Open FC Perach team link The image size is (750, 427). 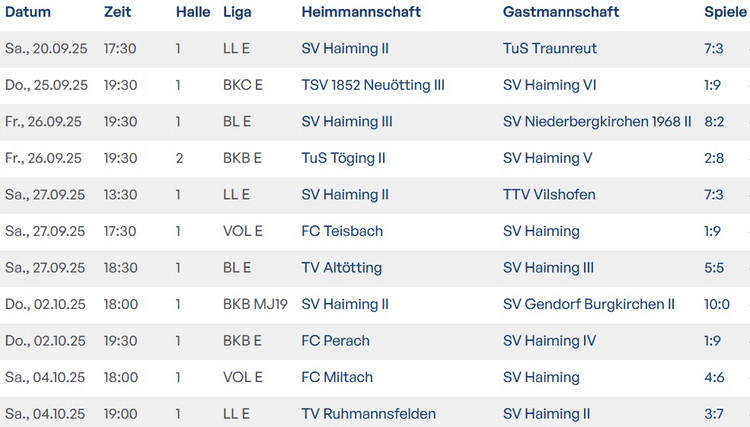(335, 341)
